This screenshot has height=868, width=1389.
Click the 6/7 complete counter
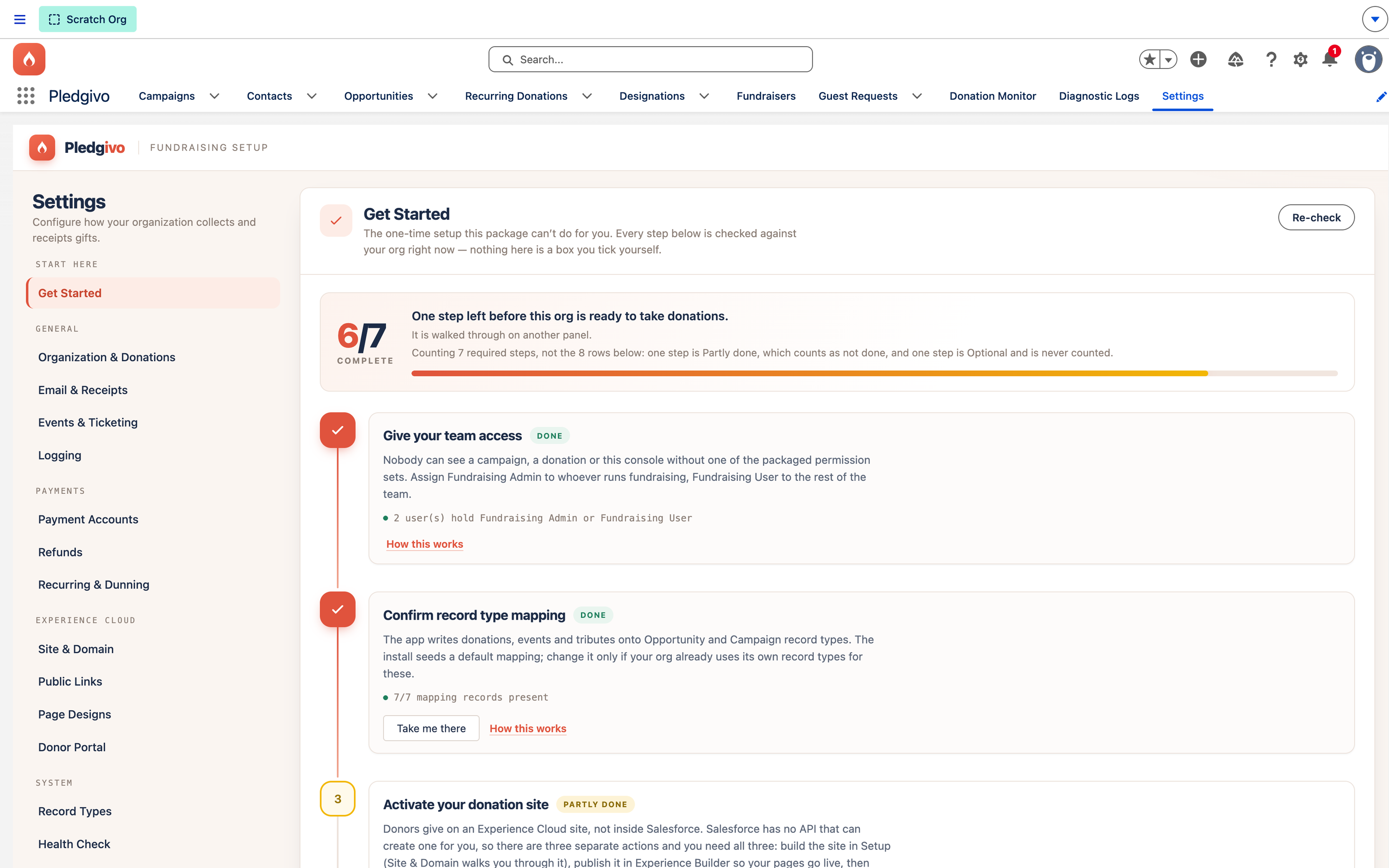[365, 342]
